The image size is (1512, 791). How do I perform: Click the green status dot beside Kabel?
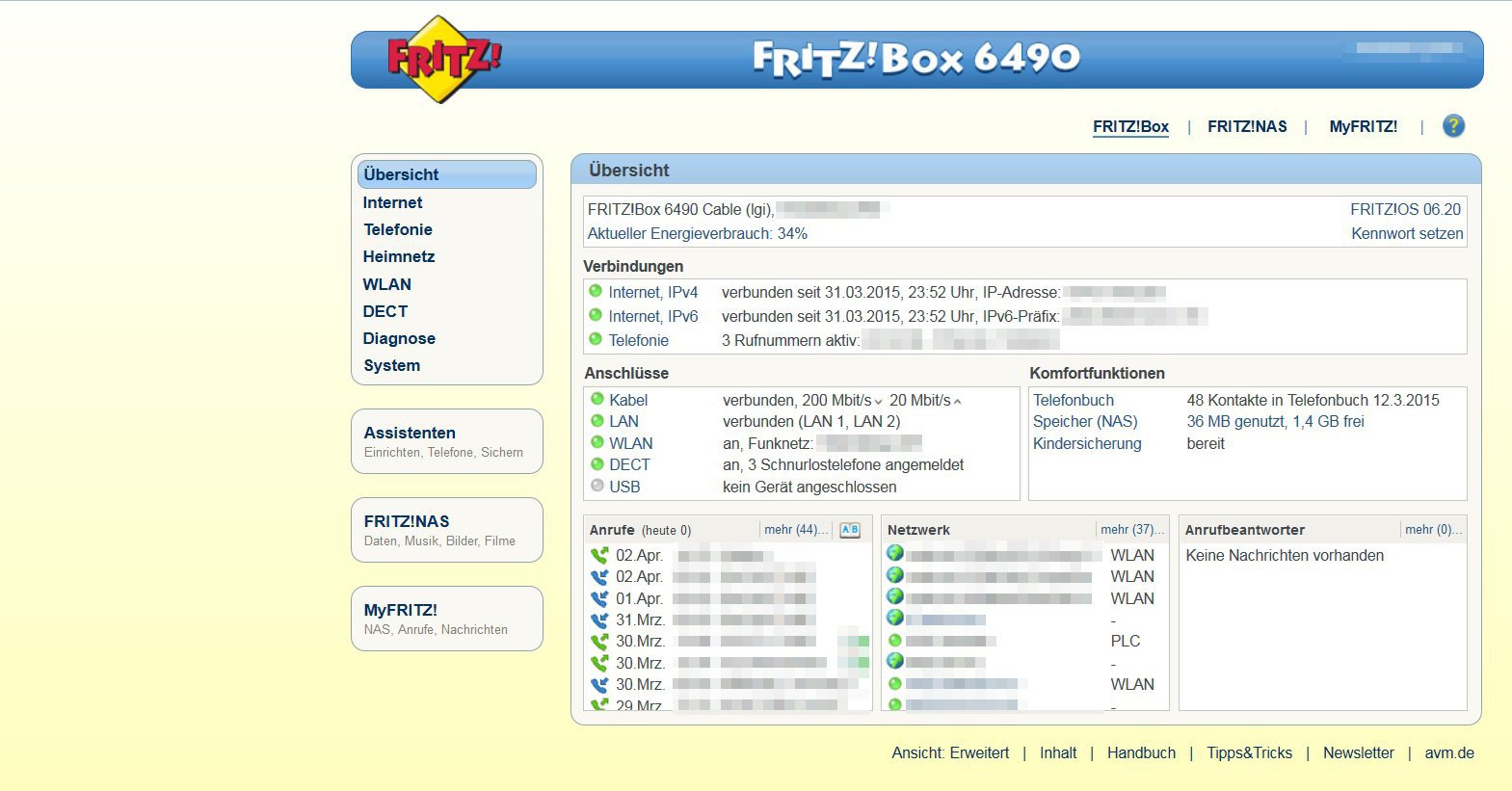[597, 399]
